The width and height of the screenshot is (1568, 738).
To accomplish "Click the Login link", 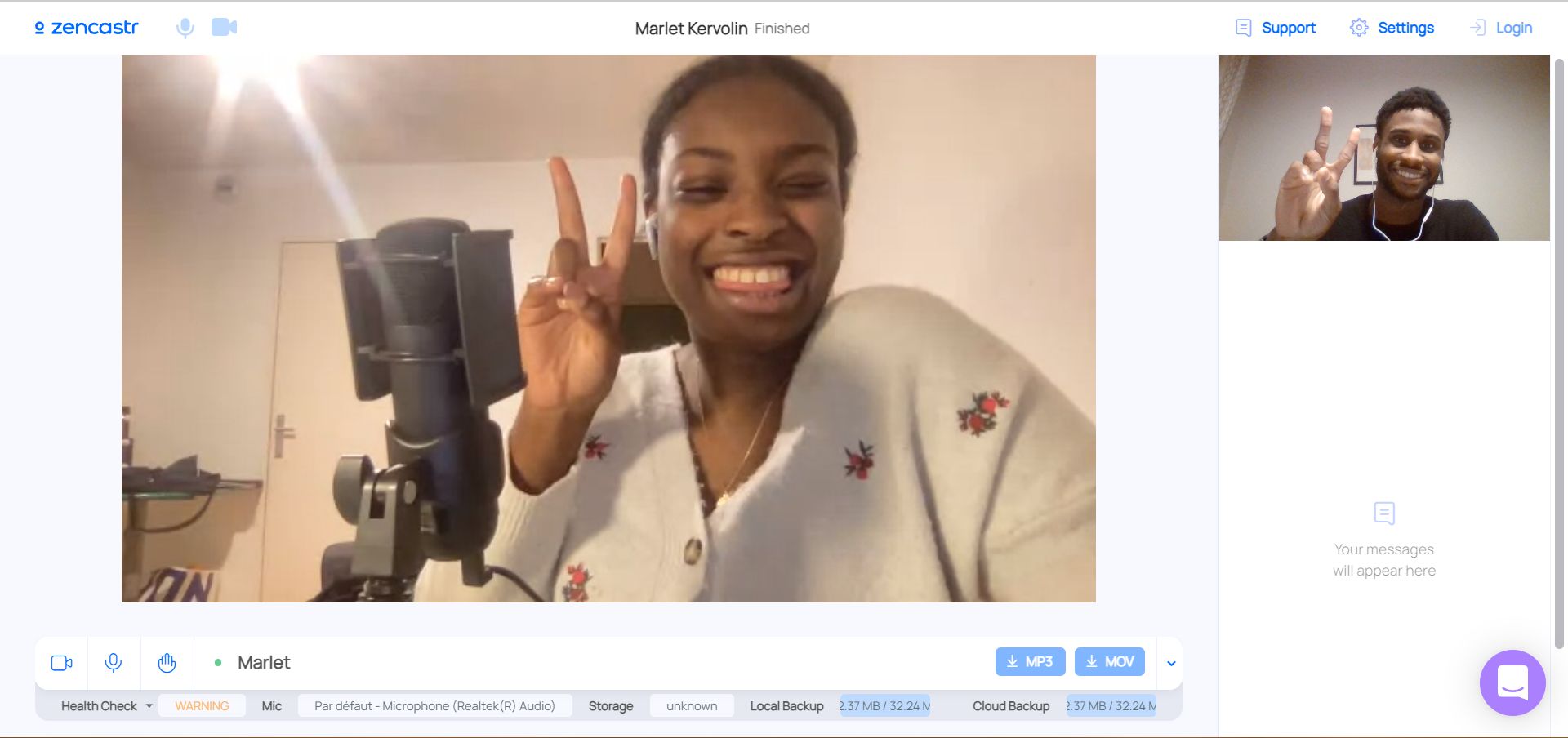I will (x=1501, y=28).
